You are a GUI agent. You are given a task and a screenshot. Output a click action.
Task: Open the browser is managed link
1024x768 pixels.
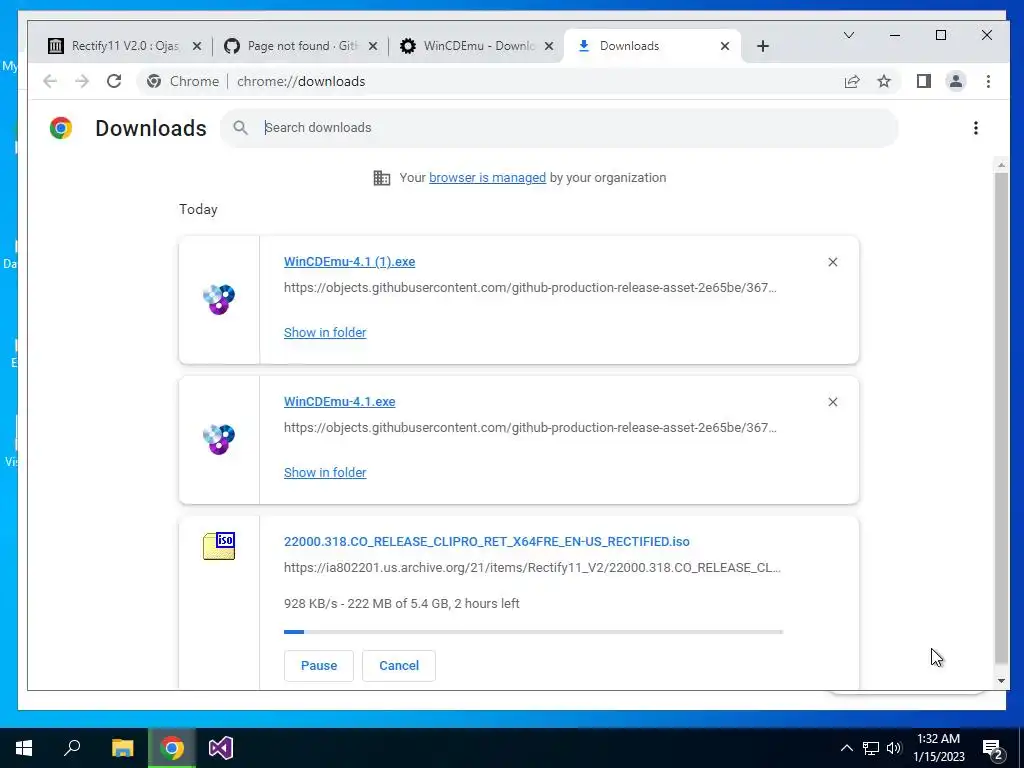point(487,178)
